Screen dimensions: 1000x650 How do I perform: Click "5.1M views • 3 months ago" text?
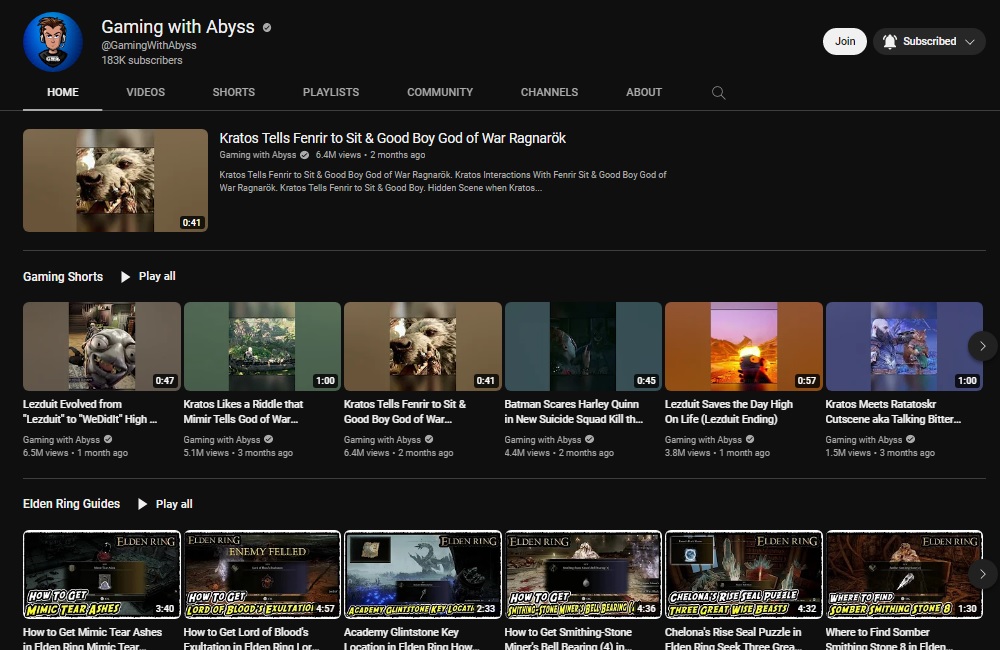(x=238, y=453)
